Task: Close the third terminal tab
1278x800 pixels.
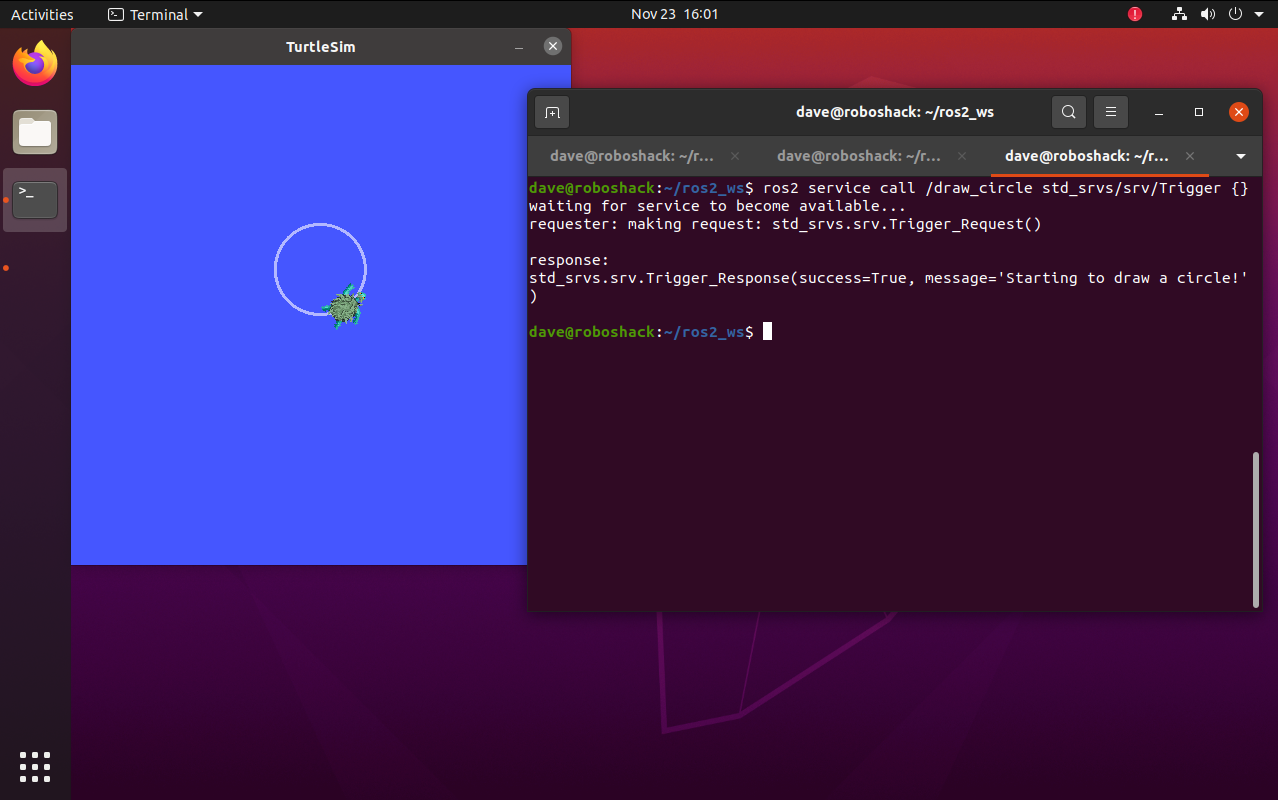Action: click(x=1190, y=157)
